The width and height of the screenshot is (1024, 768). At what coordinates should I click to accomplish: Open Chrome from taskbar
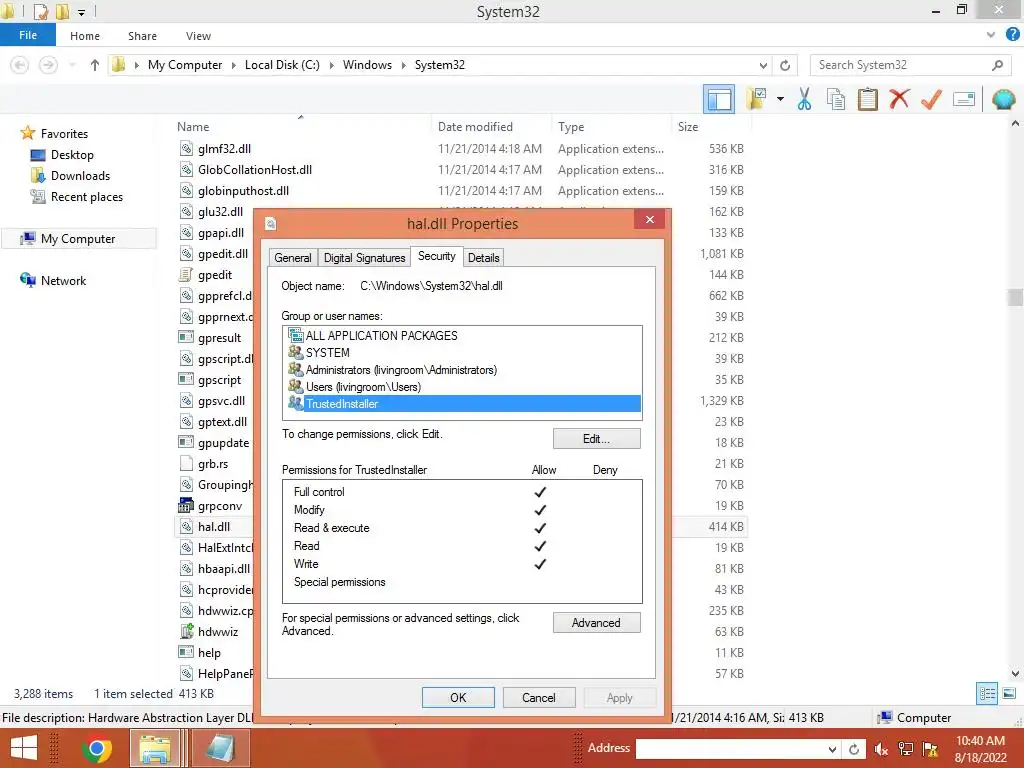[97, 748]
